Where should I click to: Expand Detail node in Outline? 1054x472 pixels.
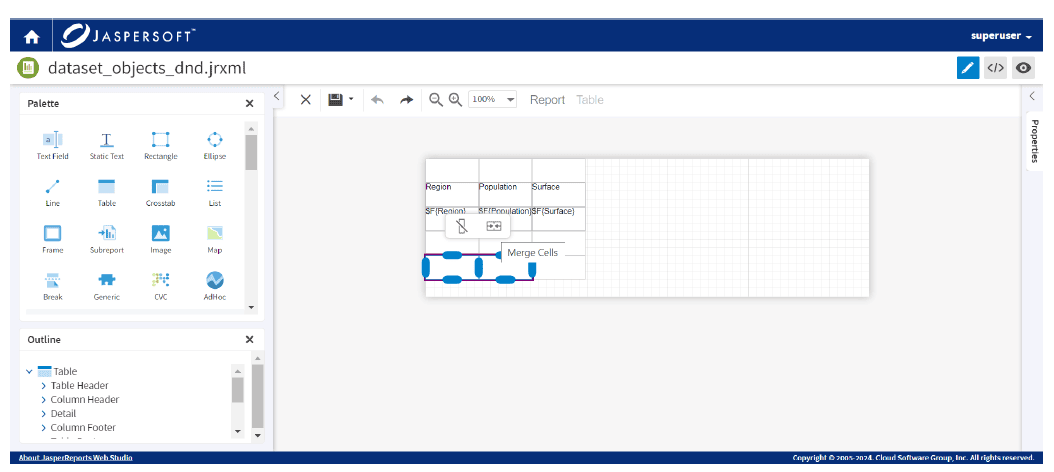[x=43, y=414]
